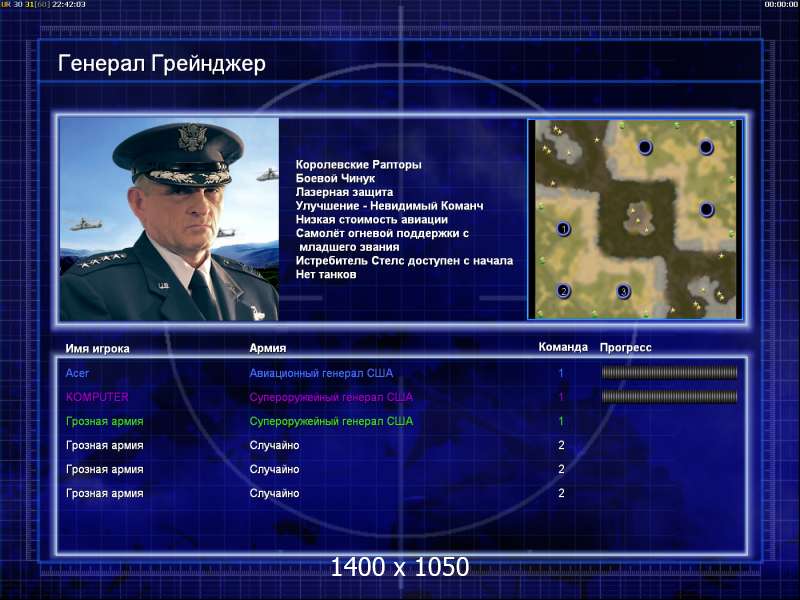This screenshot has width=800, height=600.
Task: Click KOMPUTER's loading progress bar
Action: coord(669,397)
